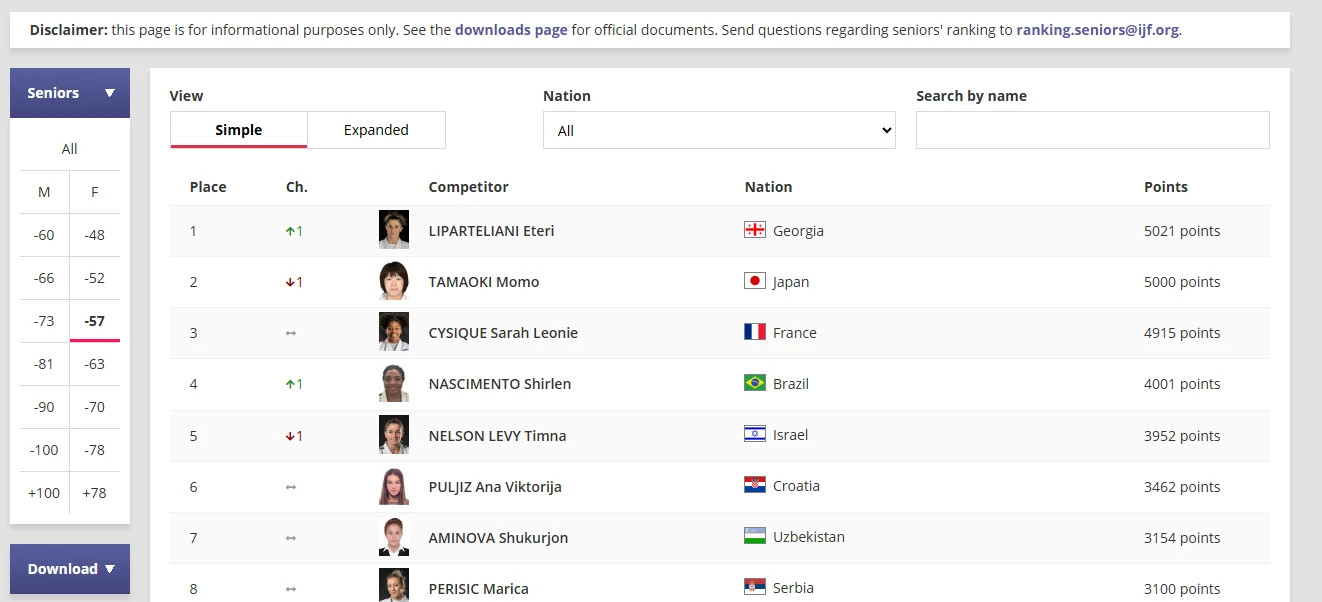Click the Brazil flag icon
The width and height of the screenshot is (1322, 602).
click(755, 383)
